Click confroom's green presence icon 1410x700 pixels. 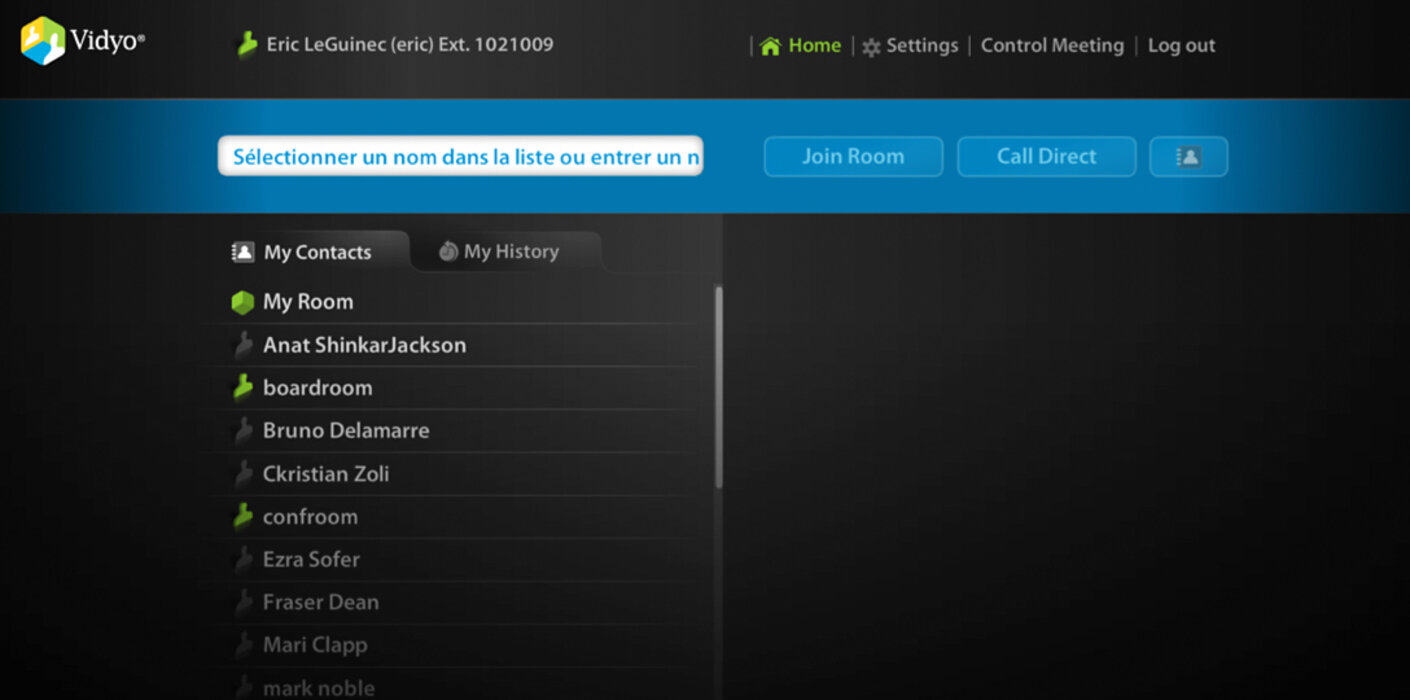242,517
